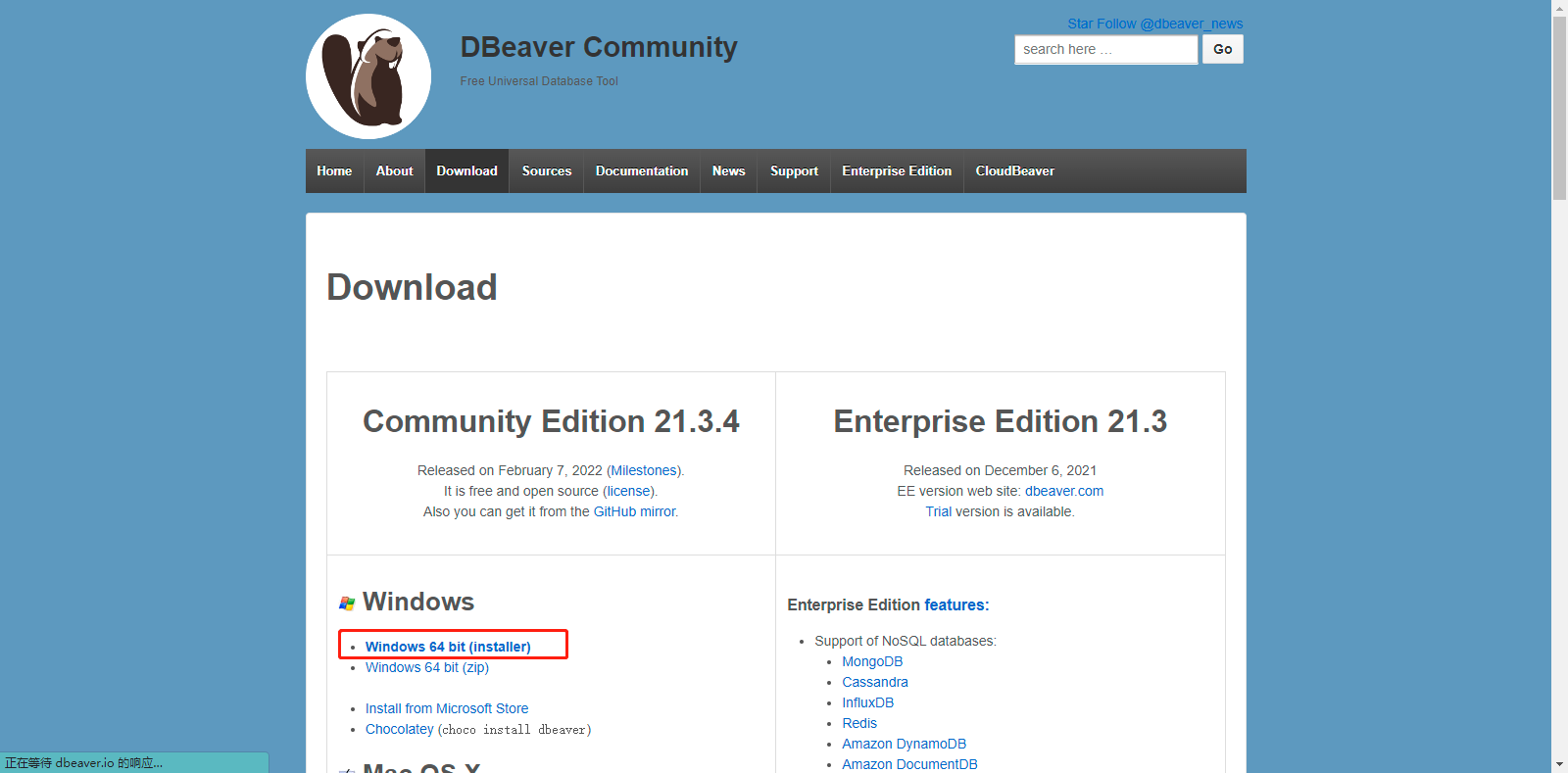
Task: Click the Go search button
Action: (x=1223, y=49)
